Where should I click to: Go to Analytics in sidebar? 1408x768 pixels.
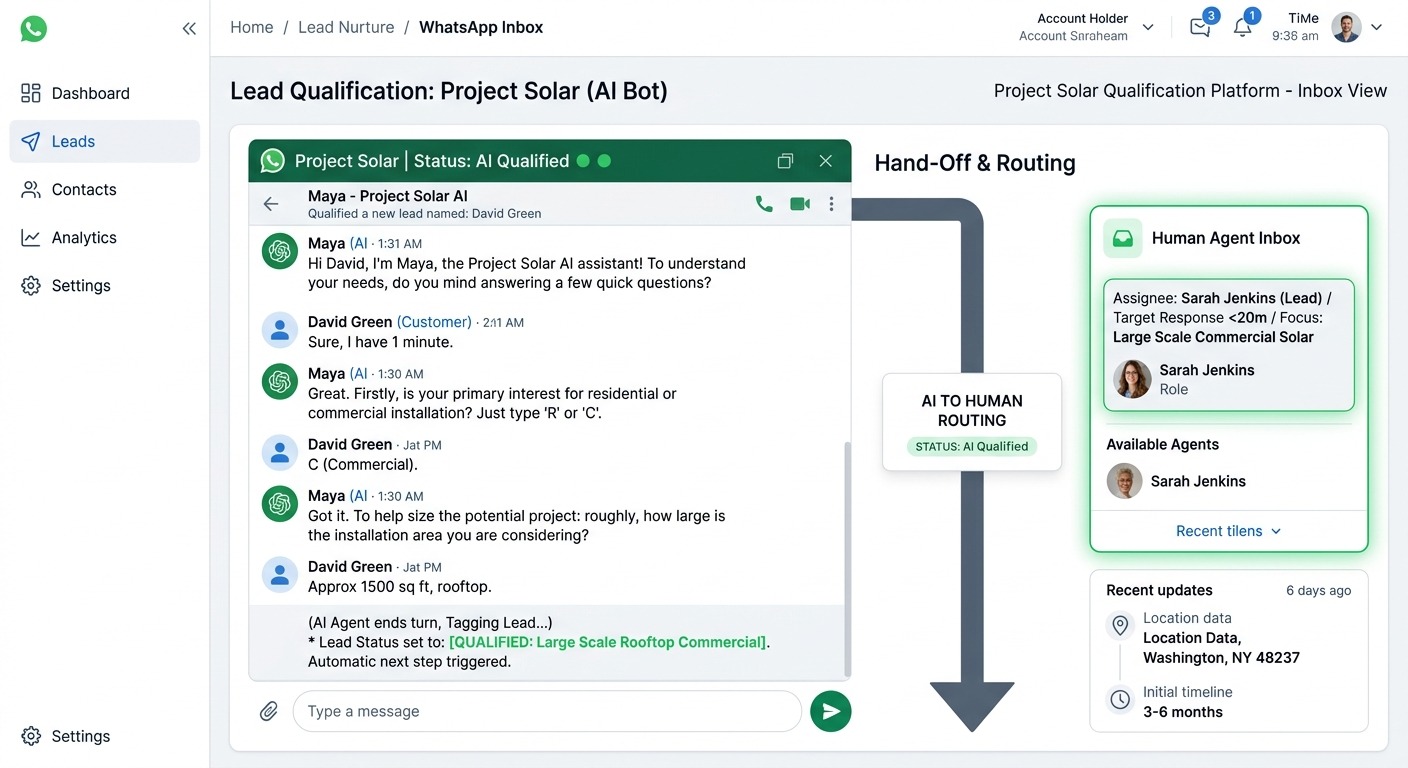(x=105, y=237)
